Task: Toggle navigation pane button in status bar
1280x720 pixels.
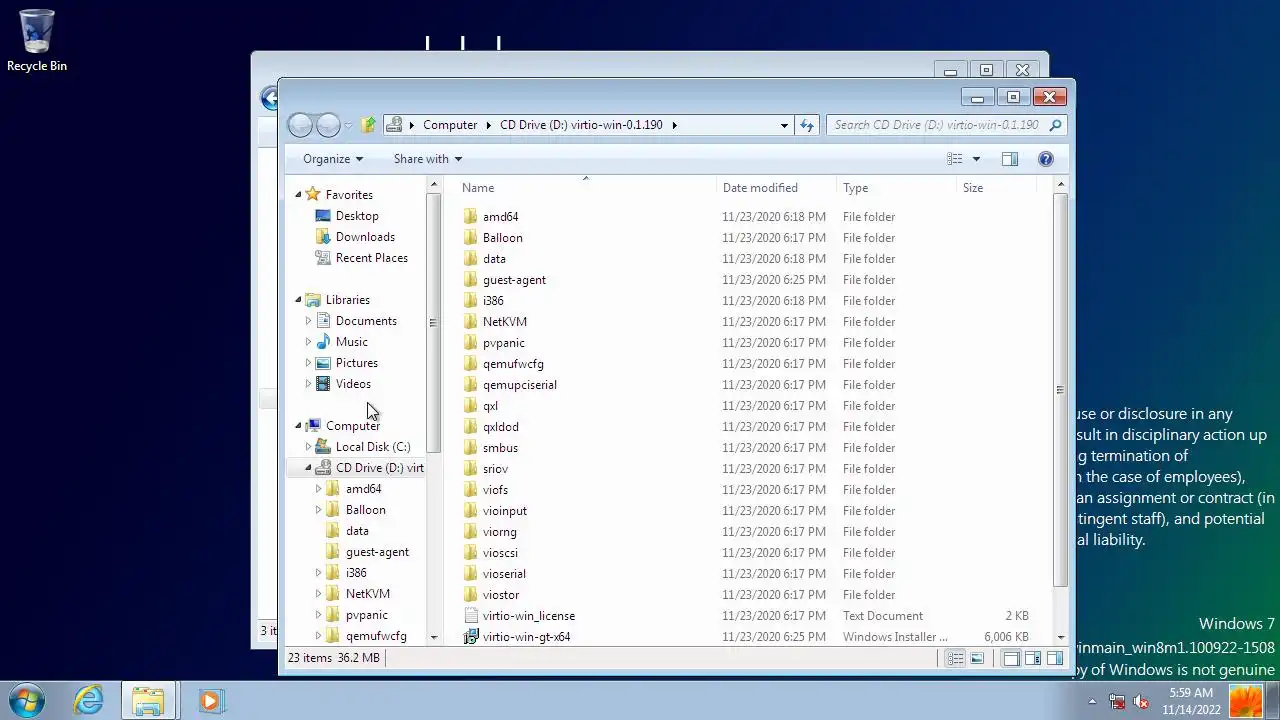Action: click(1011, 658)
